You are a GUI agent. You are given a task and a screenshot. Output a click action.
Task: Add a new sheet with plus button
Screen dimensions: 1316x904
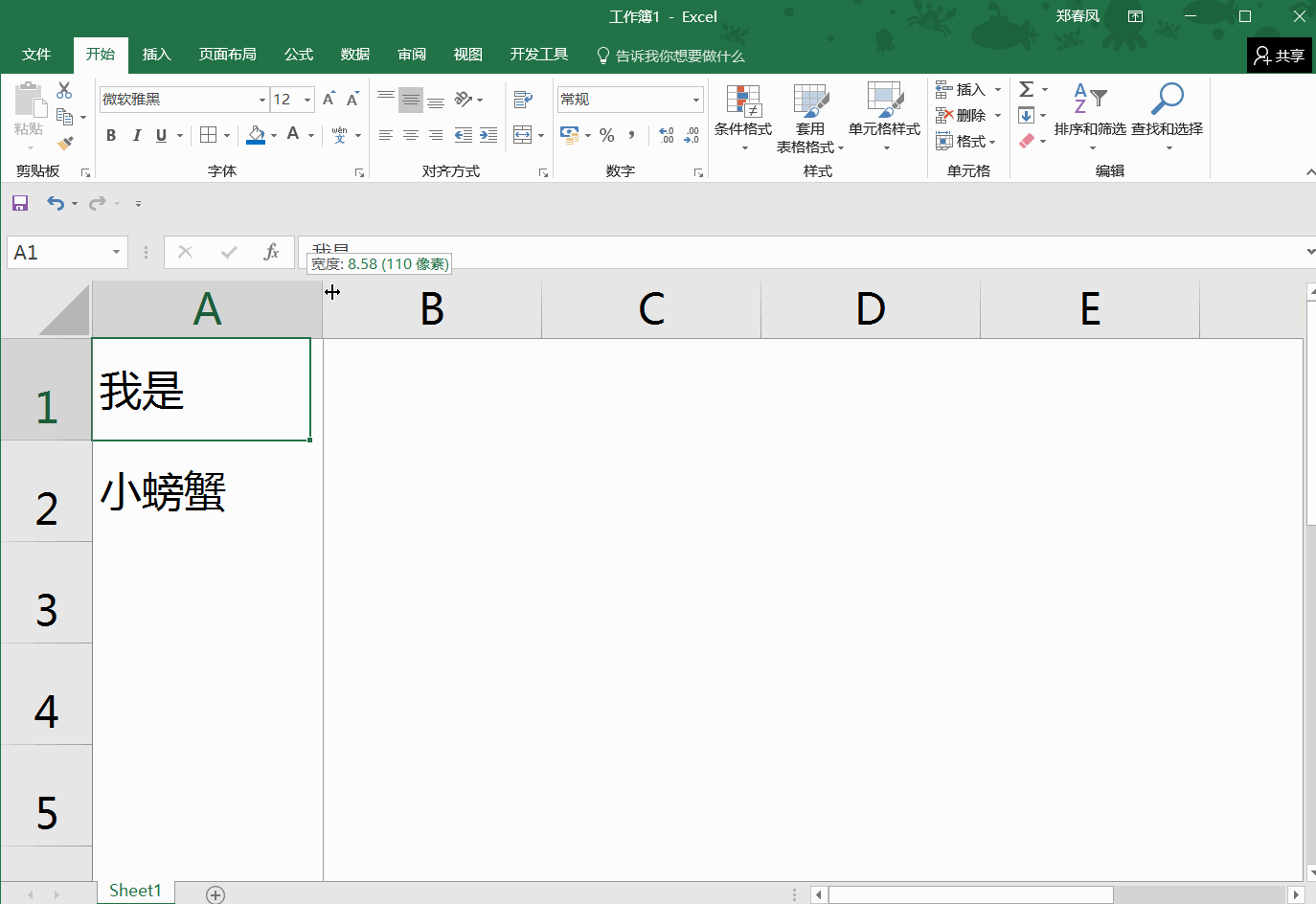click(x=216, y=894)
